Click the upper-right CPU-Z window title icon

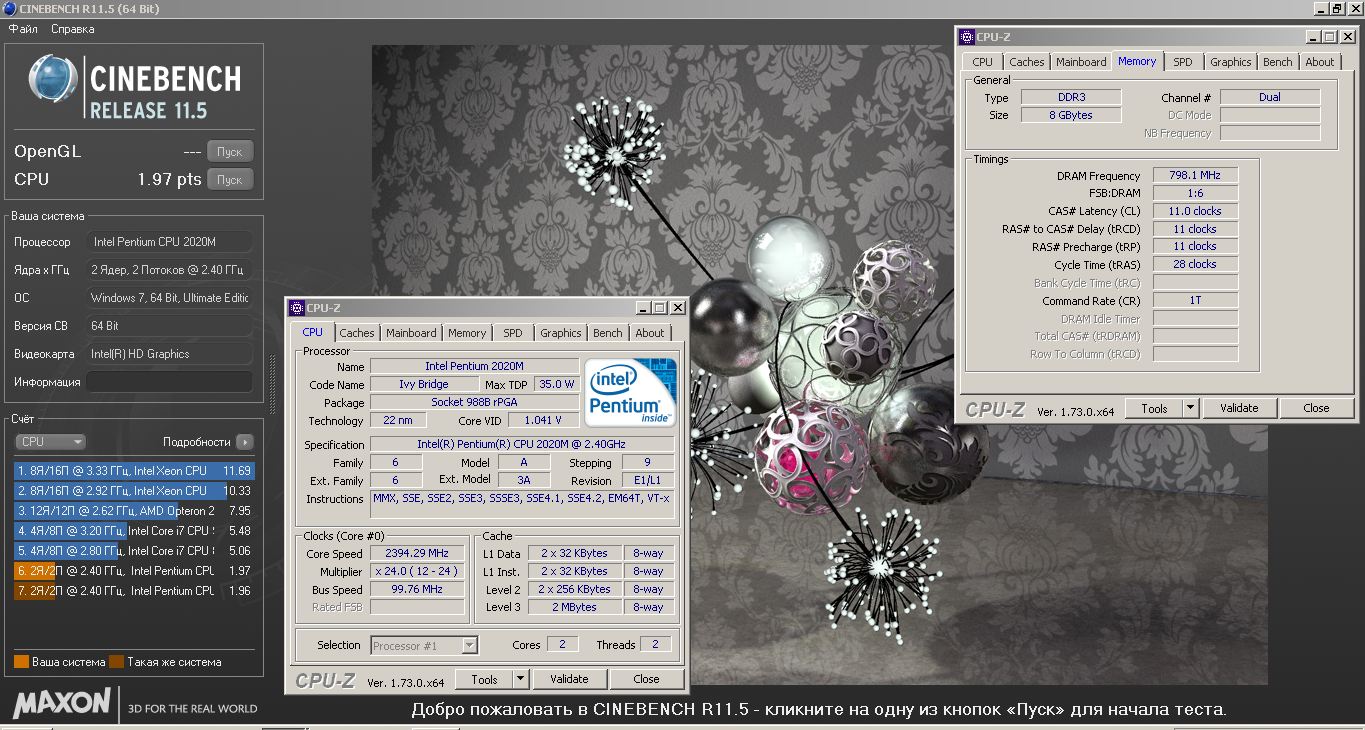click(x=966, y=37)
